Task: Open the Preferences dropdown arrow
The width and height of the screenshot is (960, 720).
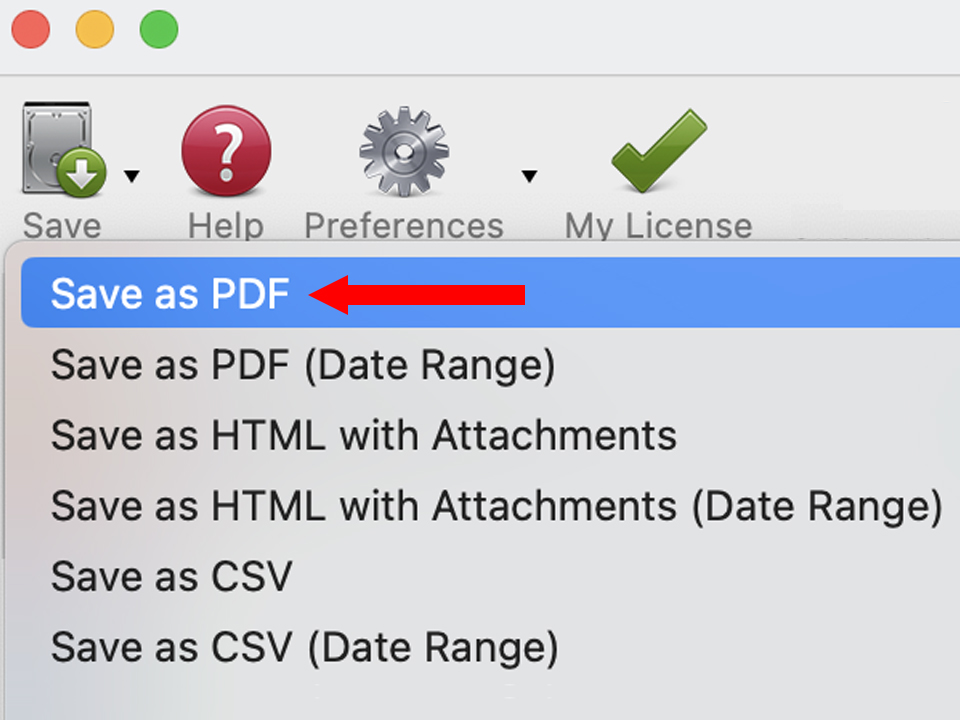Action: point(530,176)
